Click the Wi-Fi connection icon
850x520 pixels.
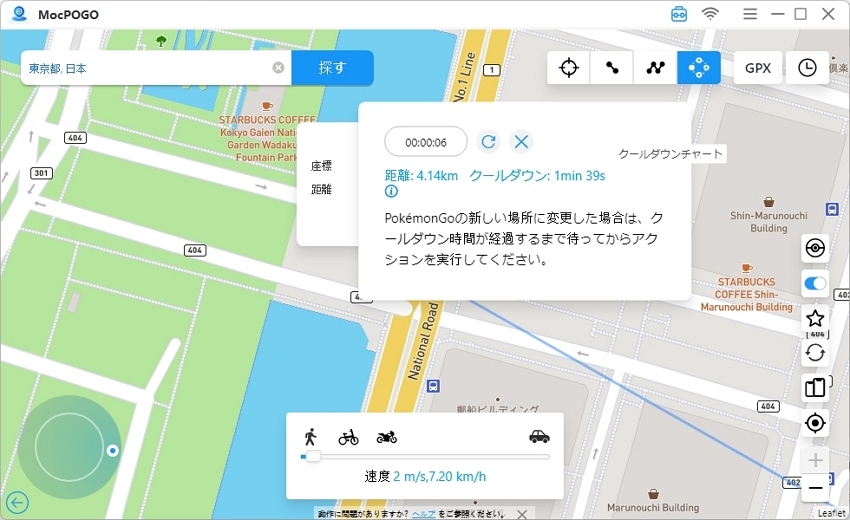tap(710, 14)
